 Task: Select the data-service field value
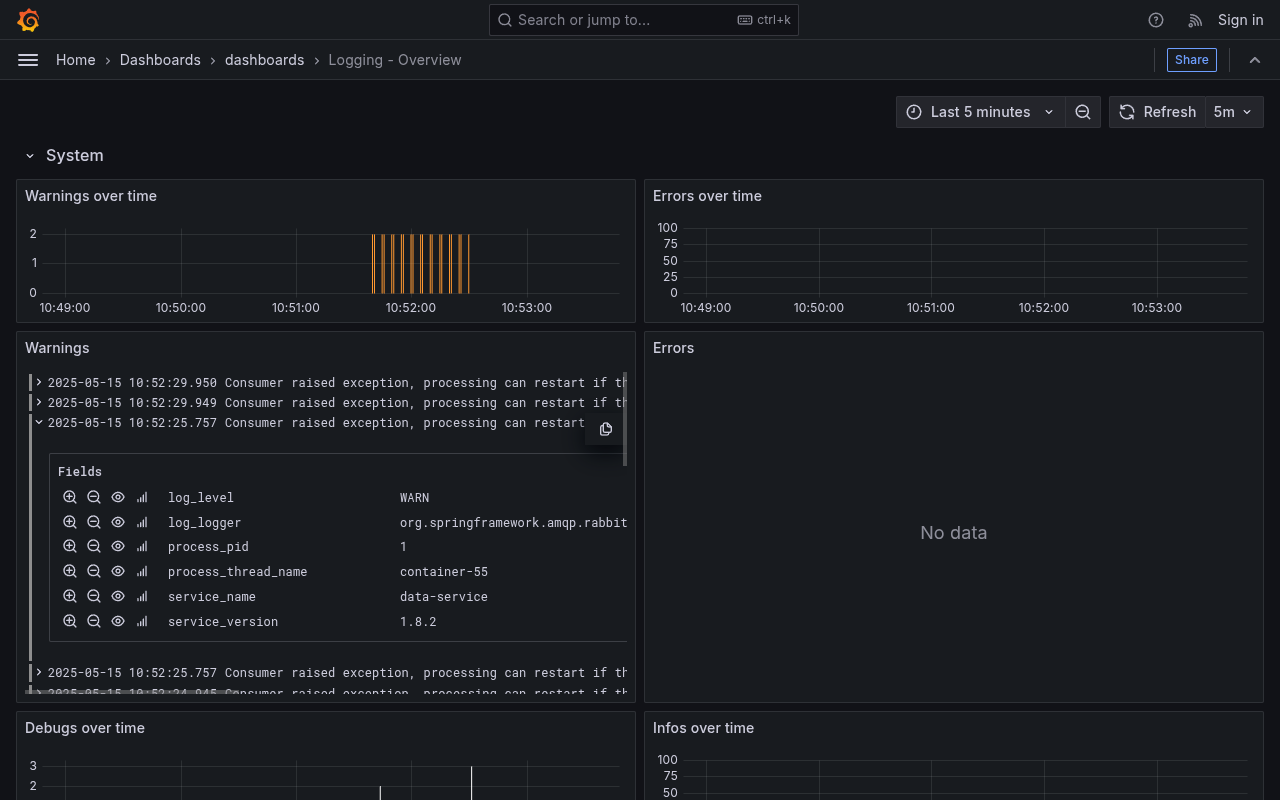pyautogui.click(x=444, y=597)
